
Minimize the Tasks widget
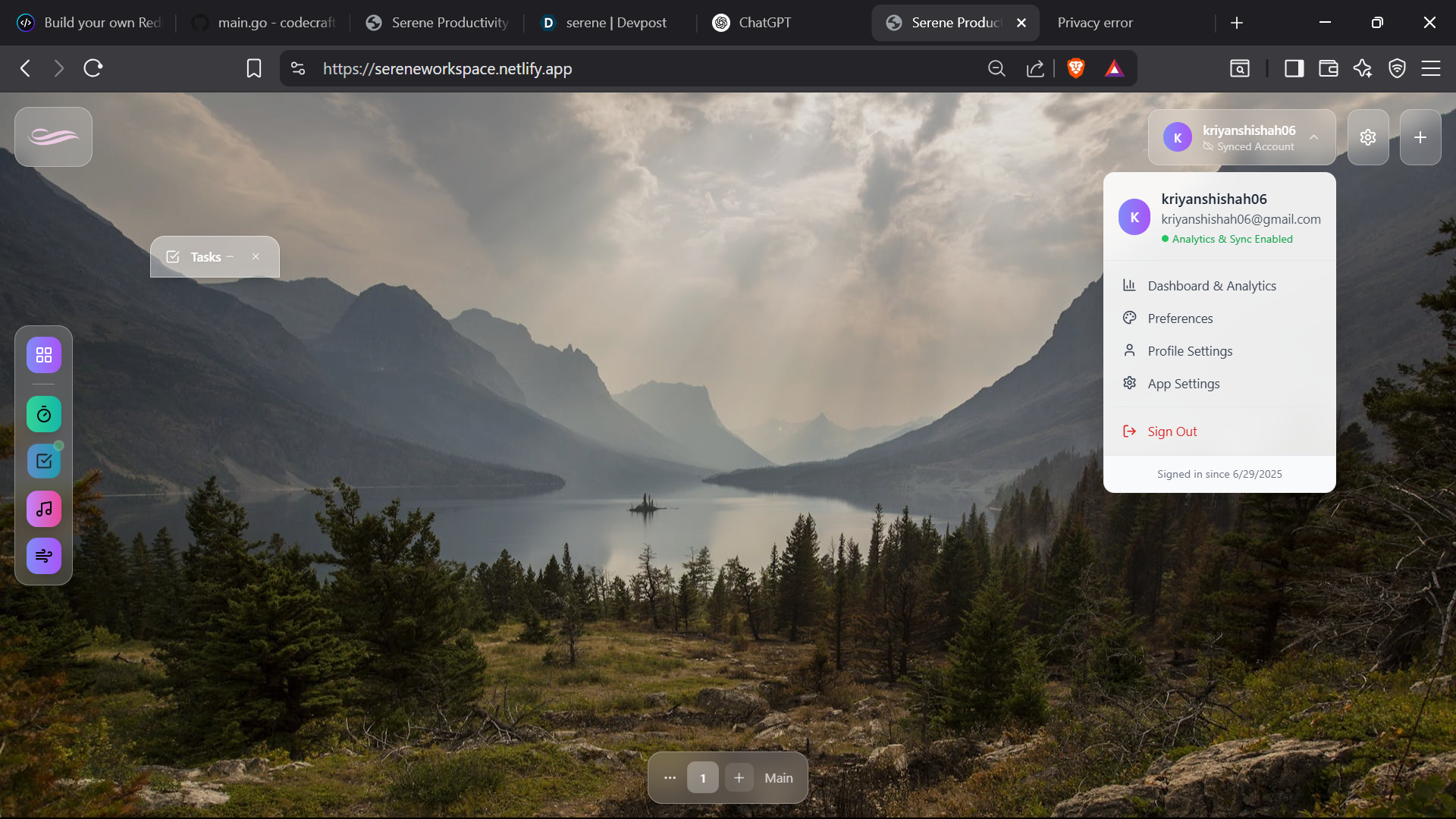coord(230,256)
